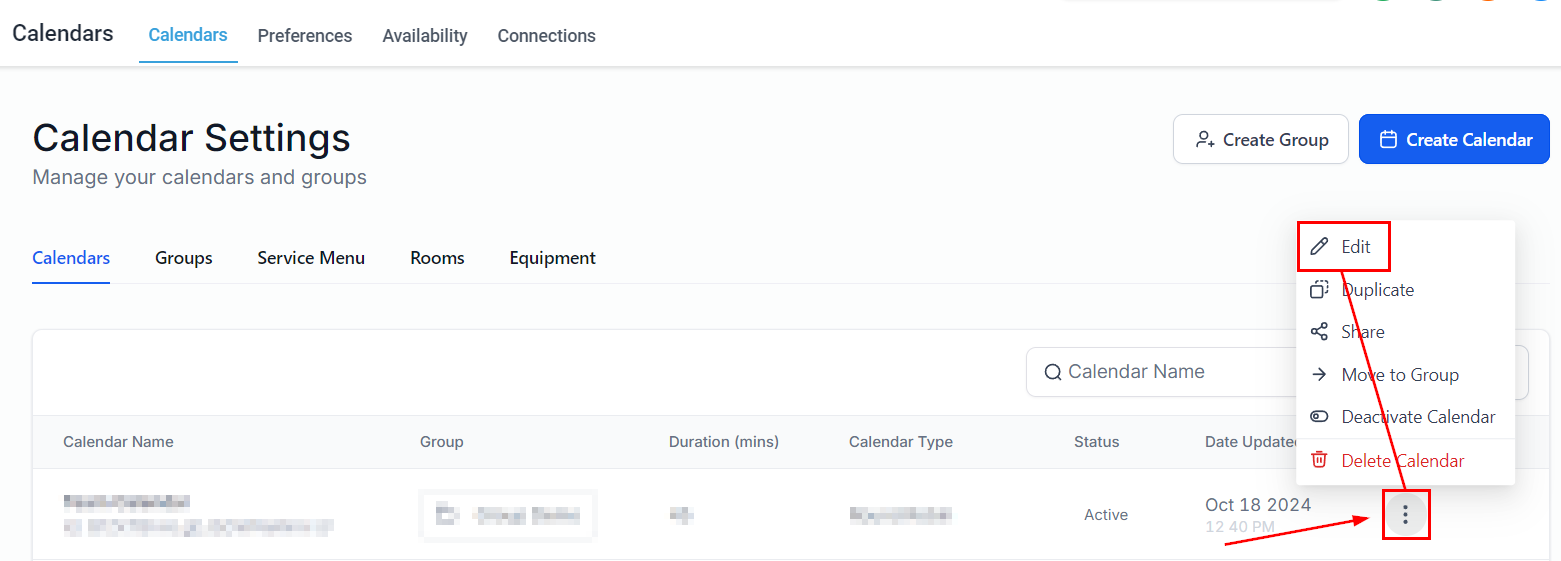Open the Service Menu sub-tab

(x=311, y=258)
